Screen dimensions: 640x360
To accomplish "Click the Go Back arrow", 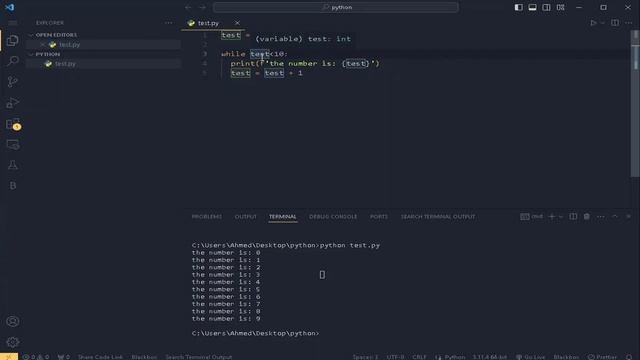I will (188, 7).
